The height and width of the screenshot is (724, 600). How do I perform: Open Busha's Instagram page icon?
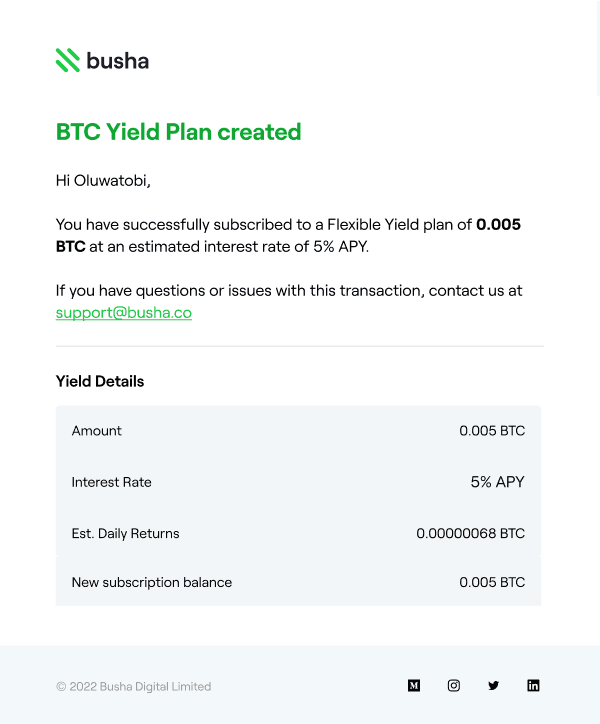(x=454, y=686)
